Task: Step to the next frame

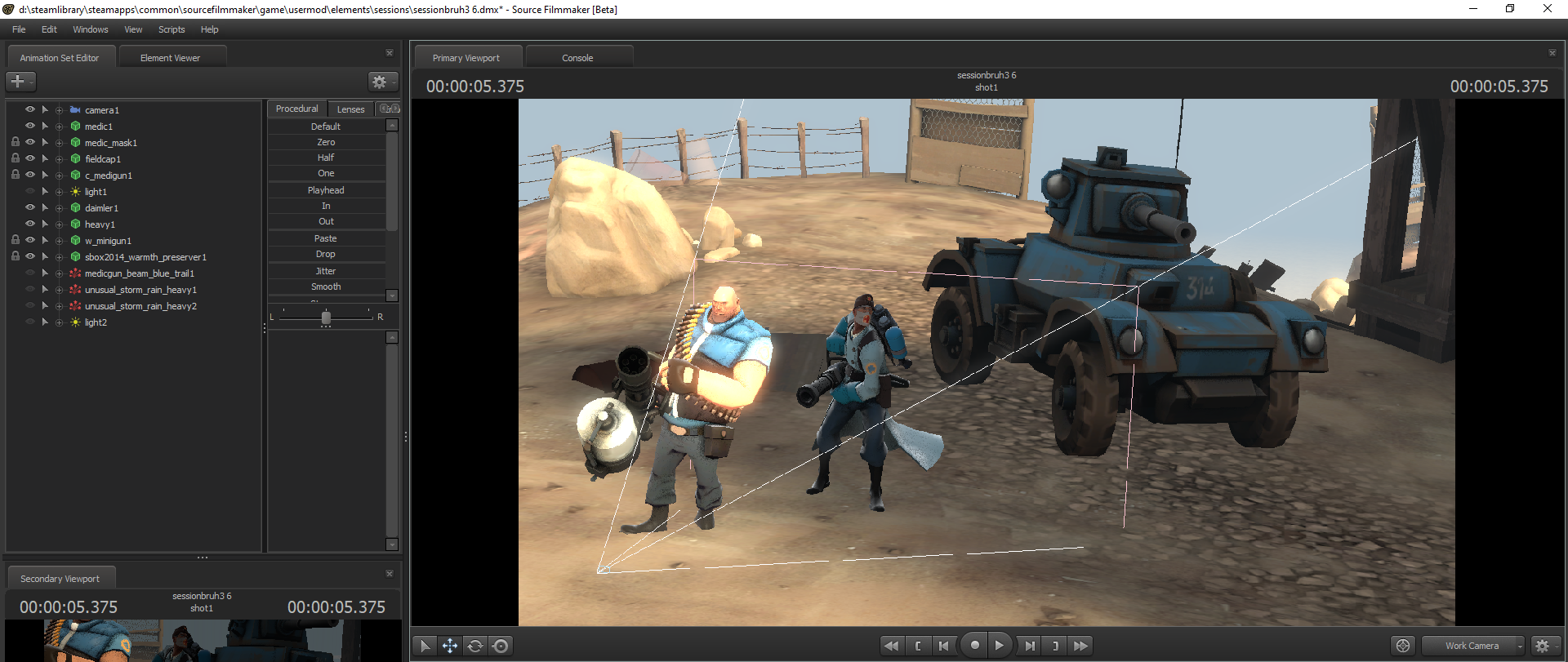Action: coord(1030,646)
